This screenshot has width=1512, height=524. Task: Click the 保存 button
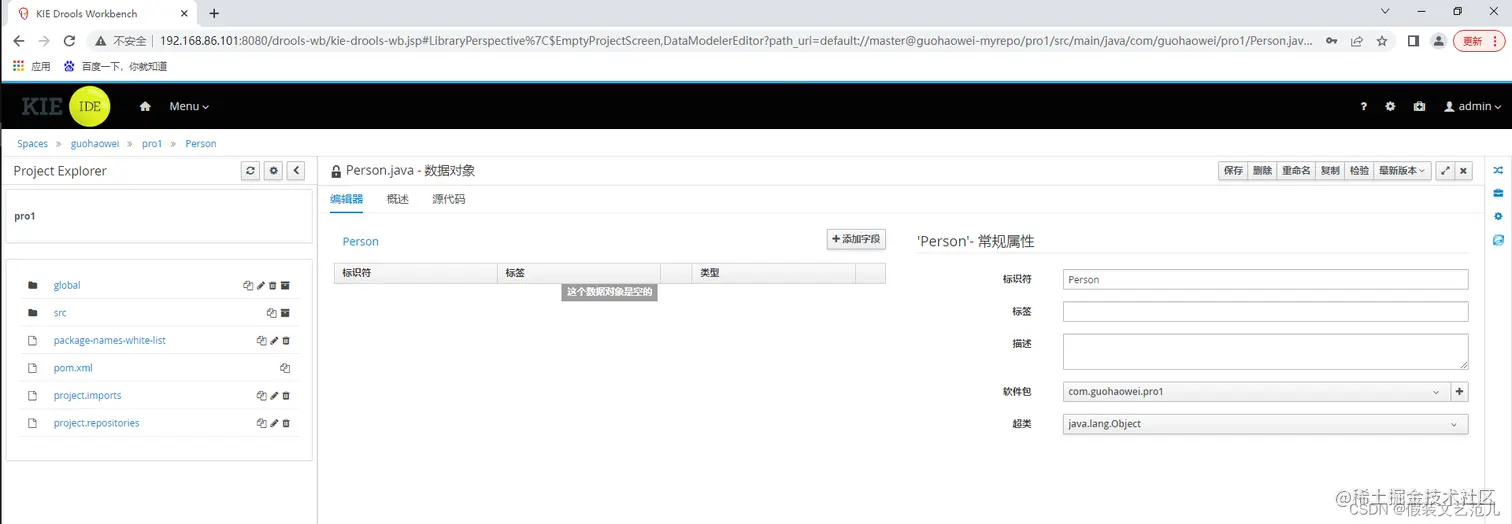coord(1233,171)
